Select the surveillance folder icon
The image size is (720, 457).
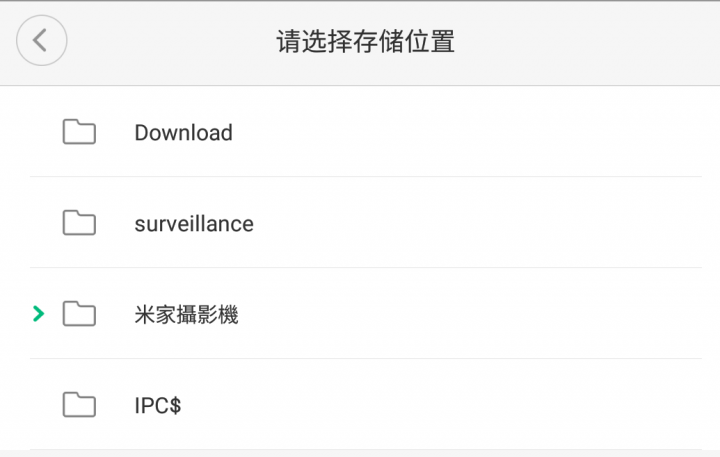point(79,222)
